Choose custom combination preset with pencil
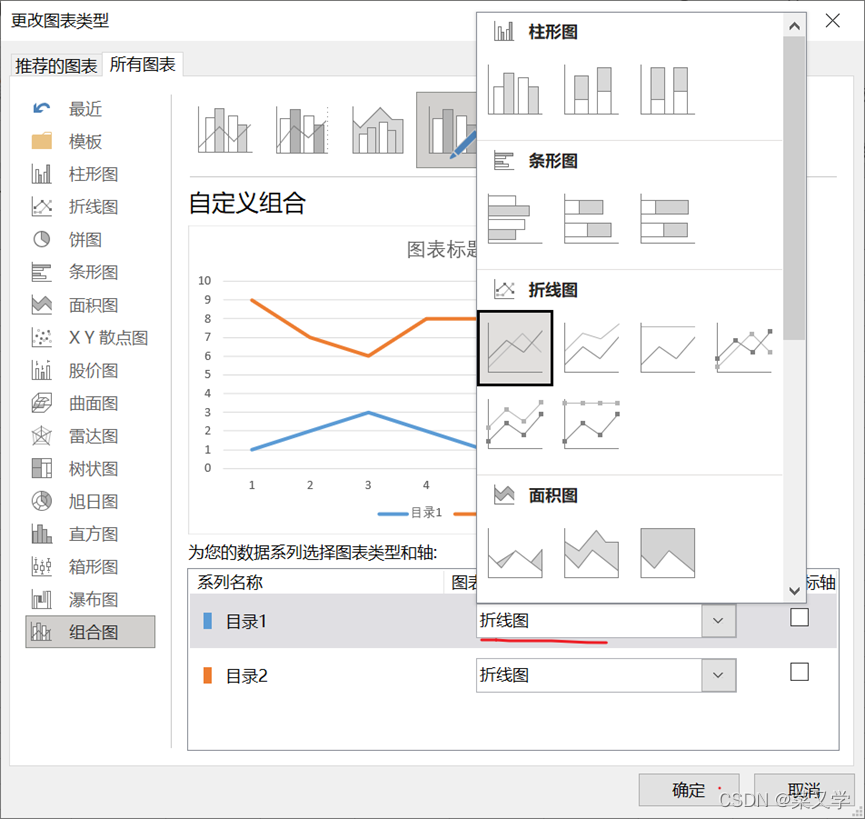Screen dimensions: 865x819 (x=447, y=130)
